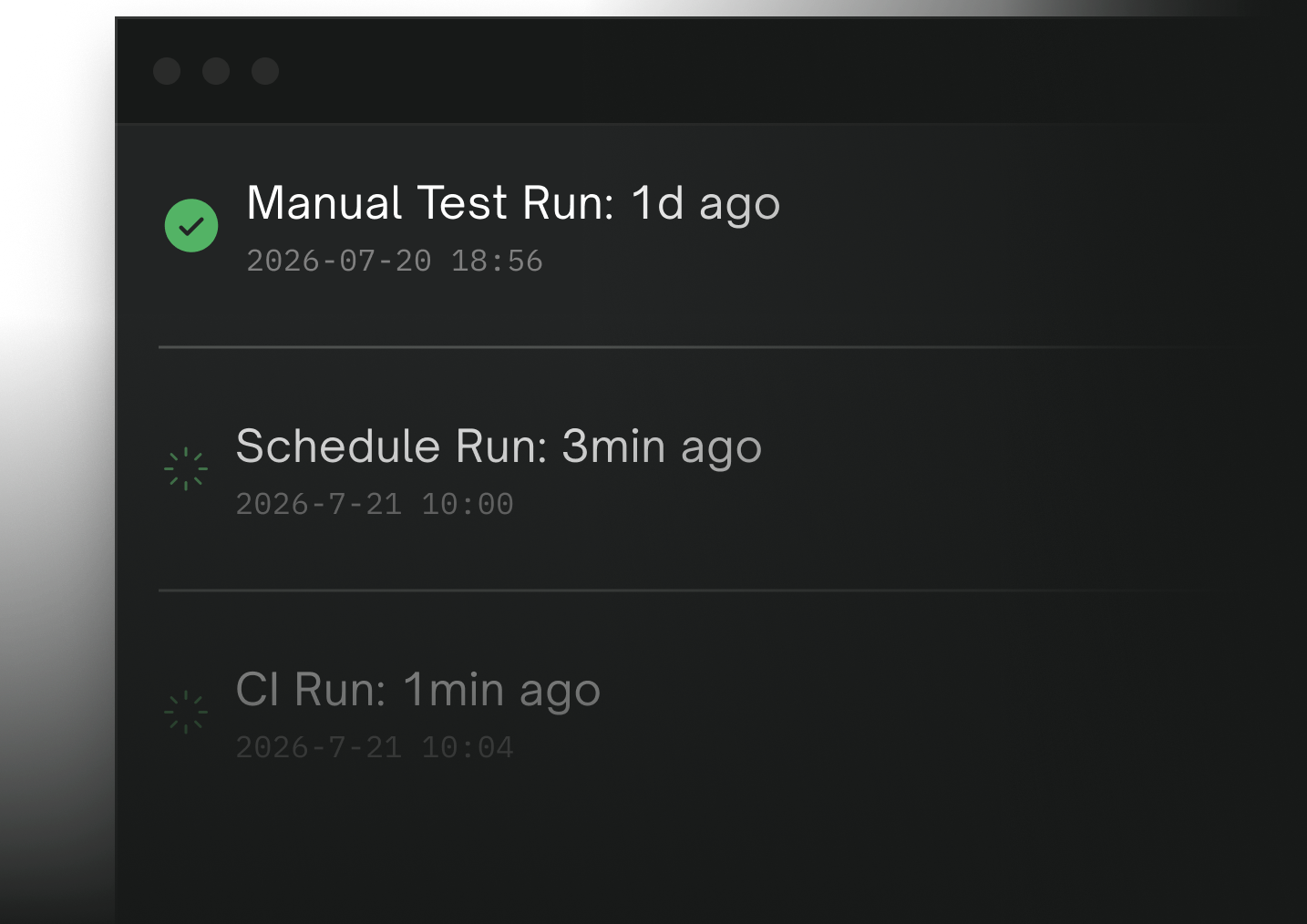Select the "1min ago" text in CI Run
Image resolution: width=1307 pixels, height=924 pixels.
501,689
